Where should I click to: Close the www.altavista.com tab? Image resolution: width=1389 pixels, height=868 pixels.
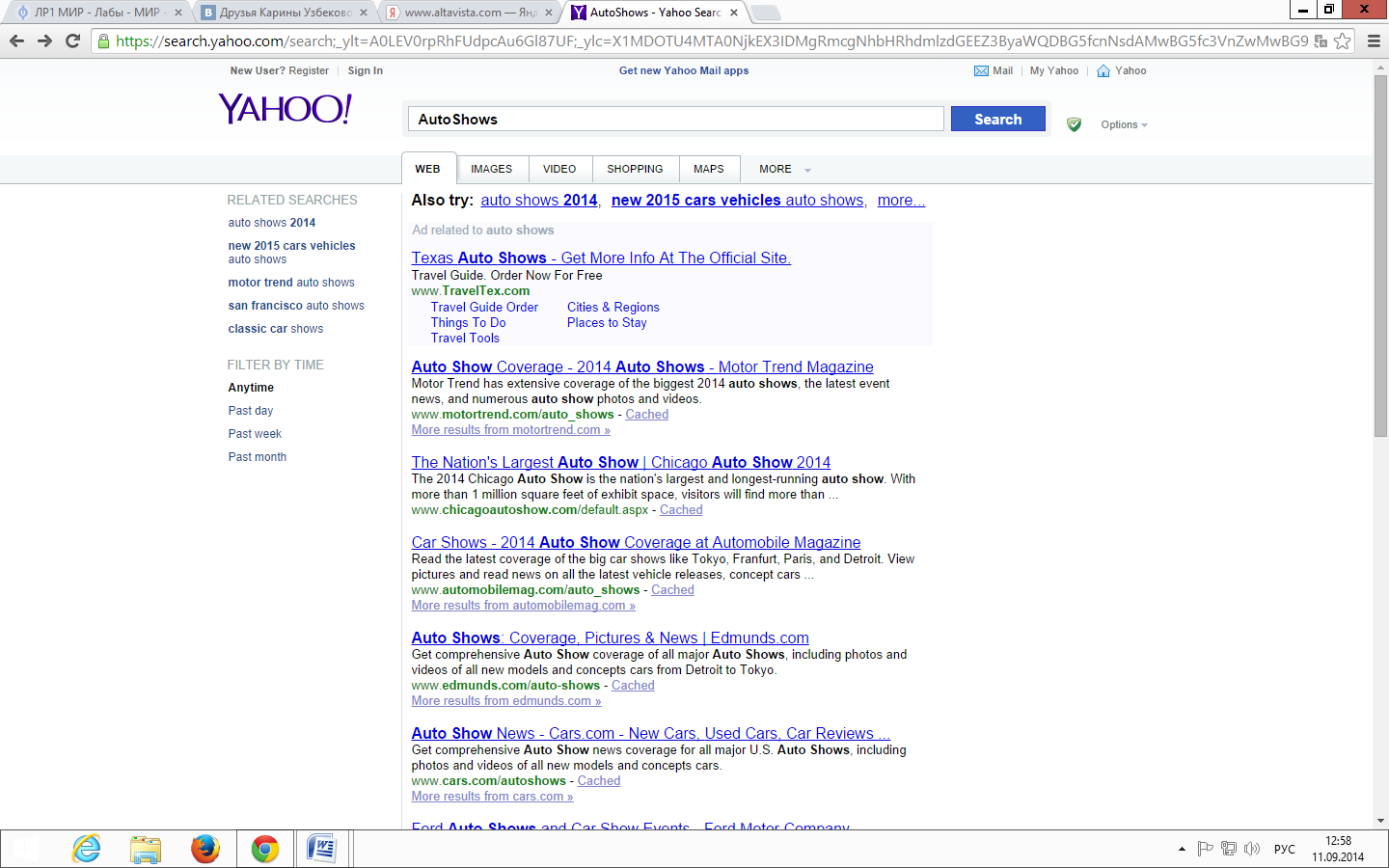pyautogui.click(x=549, y=13)
